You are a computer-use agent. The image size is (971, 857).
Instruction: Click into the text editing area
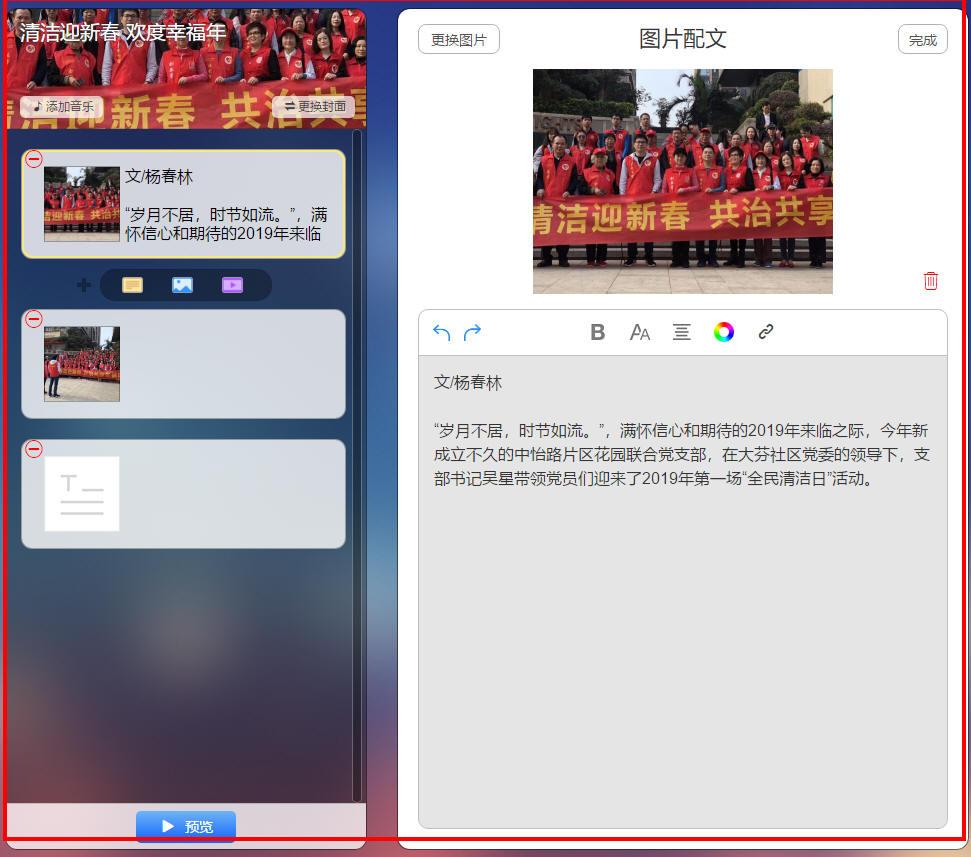(x=682, y=620)
